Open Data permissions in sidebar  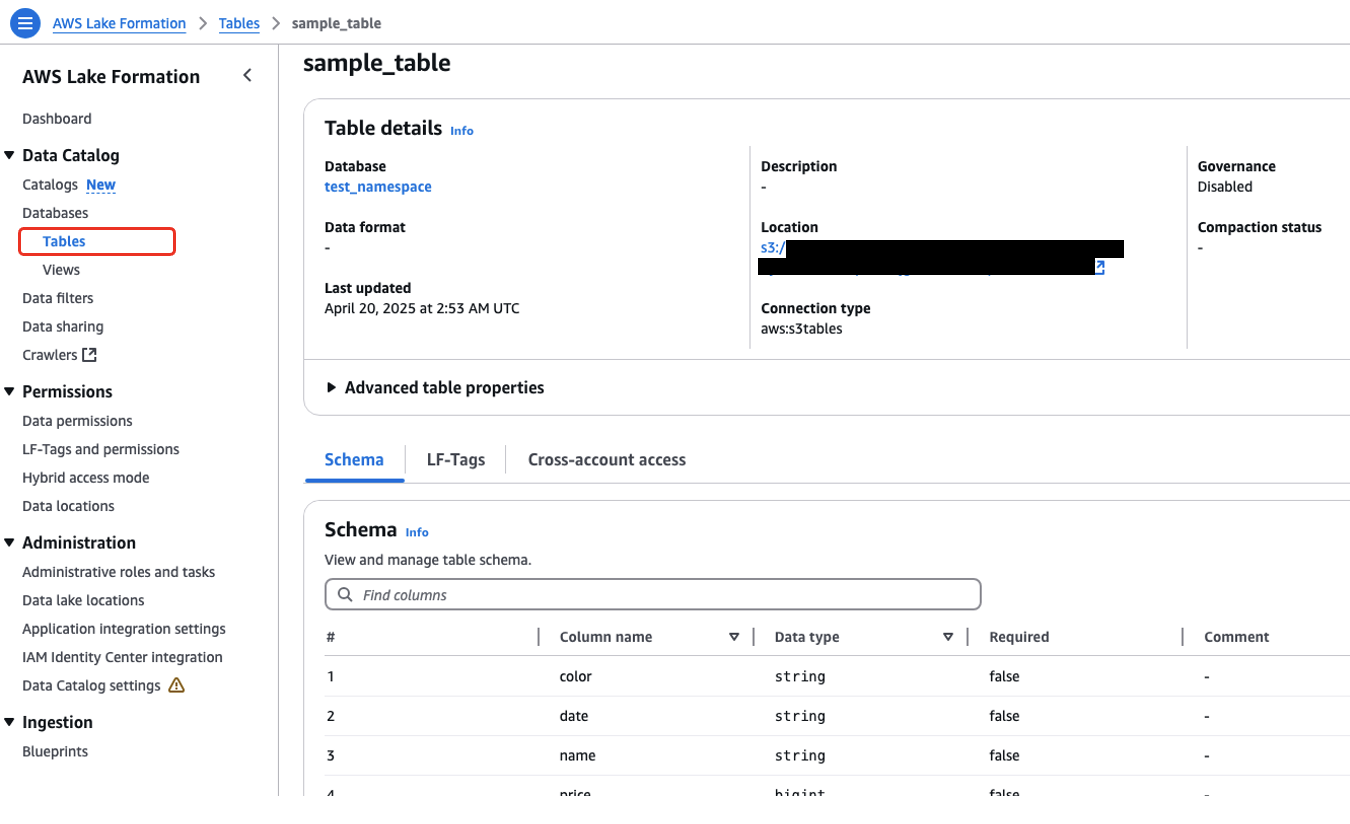pyautogui.click(x=77, y=421)
